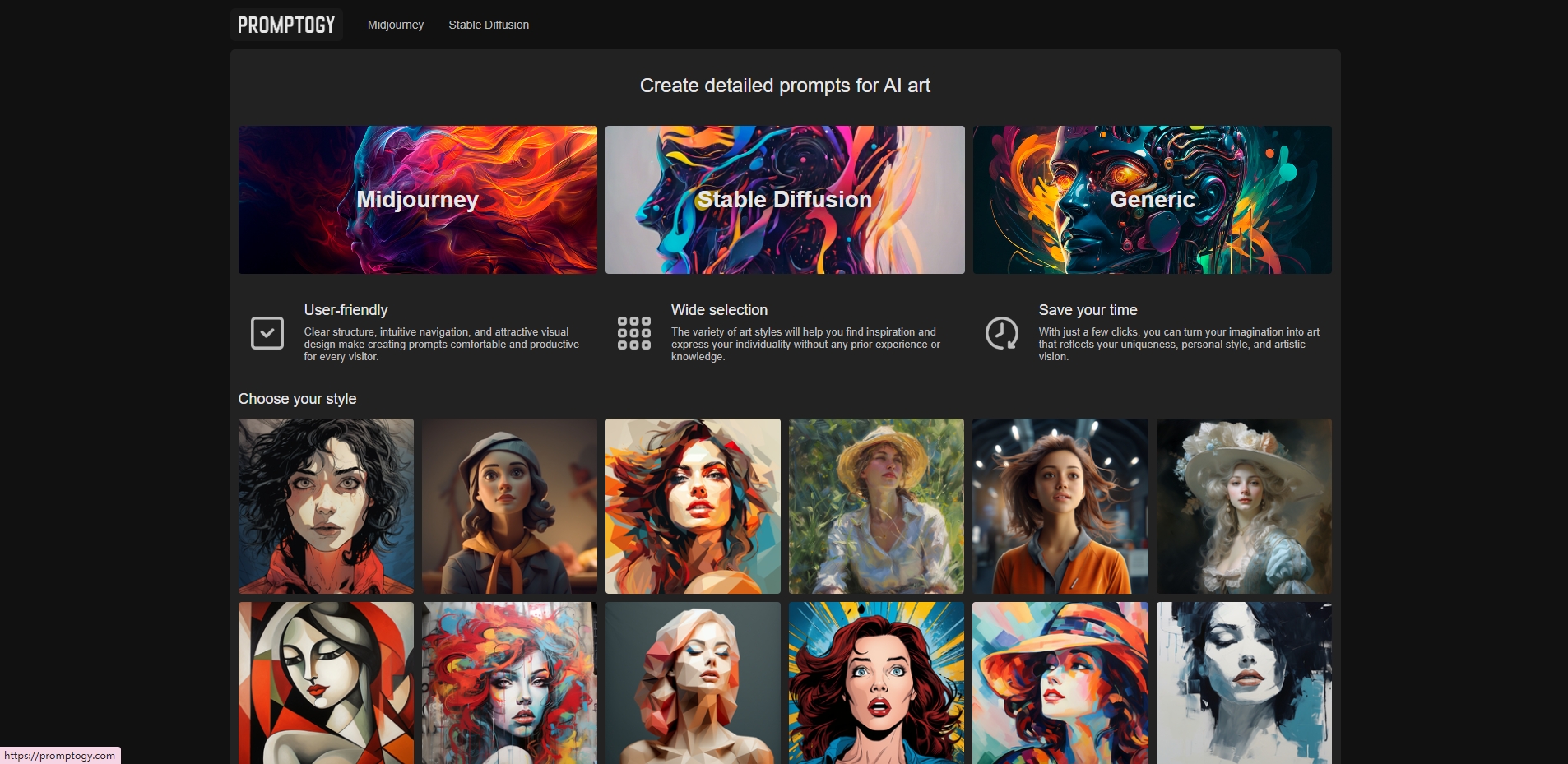
Task: Choose the blue ink-wash closed-eyes portrait
Action: [x=1244, y=683]
